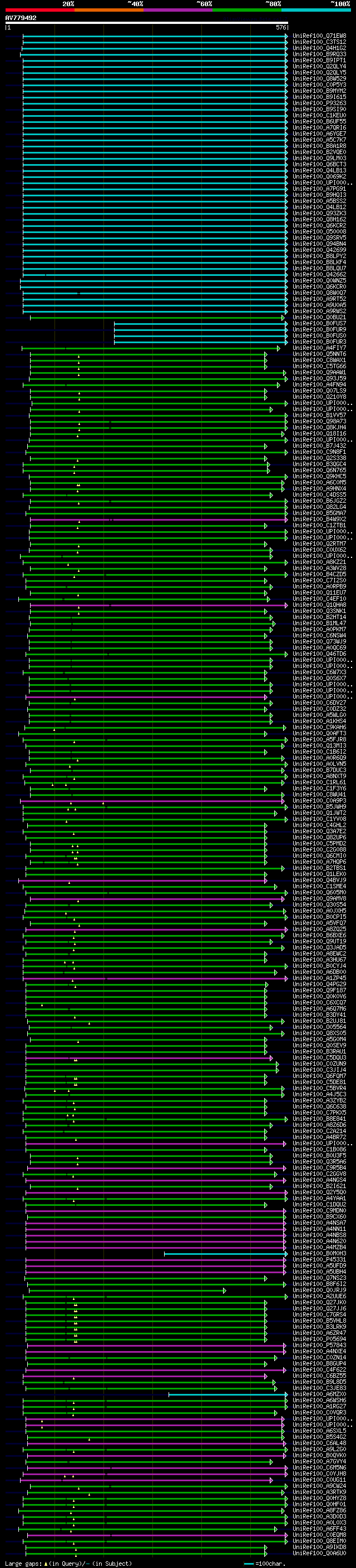Screen dimensions: 356x1568
Task: Click the cyan alignment bar for UniRef100_B0M0H3
Action: pos(226,1254)
